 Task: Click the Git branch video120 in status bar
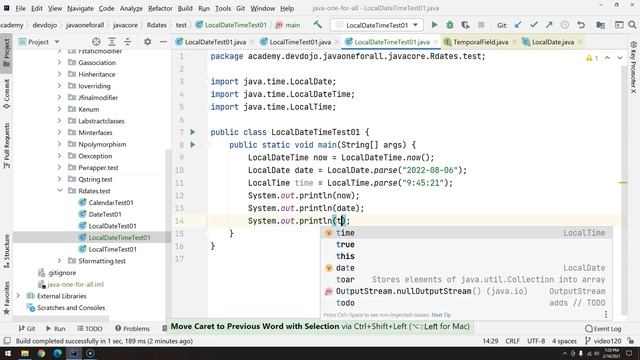pyautogui.click(x=603, y=341)
